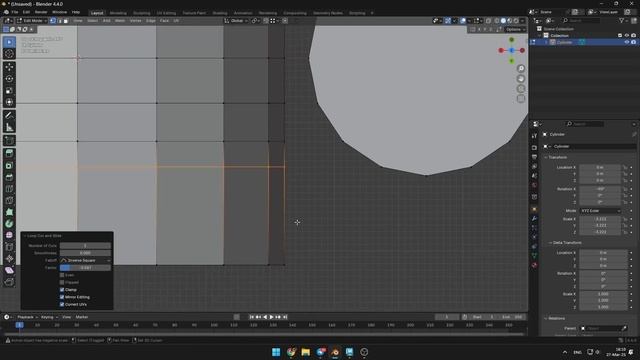The width and height of the screenshot is (640, 360).
Task: Click the viewport pan hand gizmo
Action: 521,78
